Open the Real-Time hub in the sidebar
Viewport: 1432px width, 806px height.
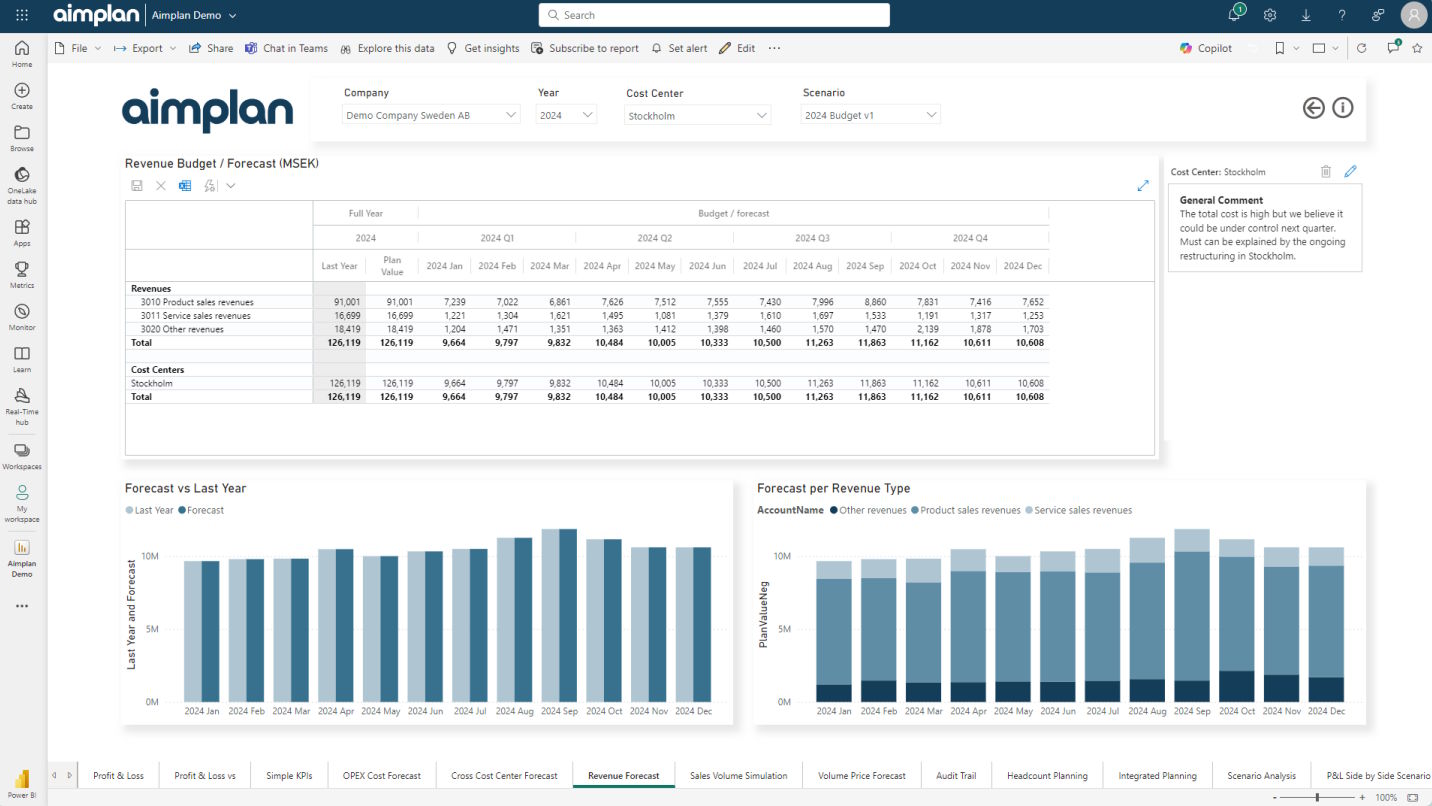pos(22,406)
